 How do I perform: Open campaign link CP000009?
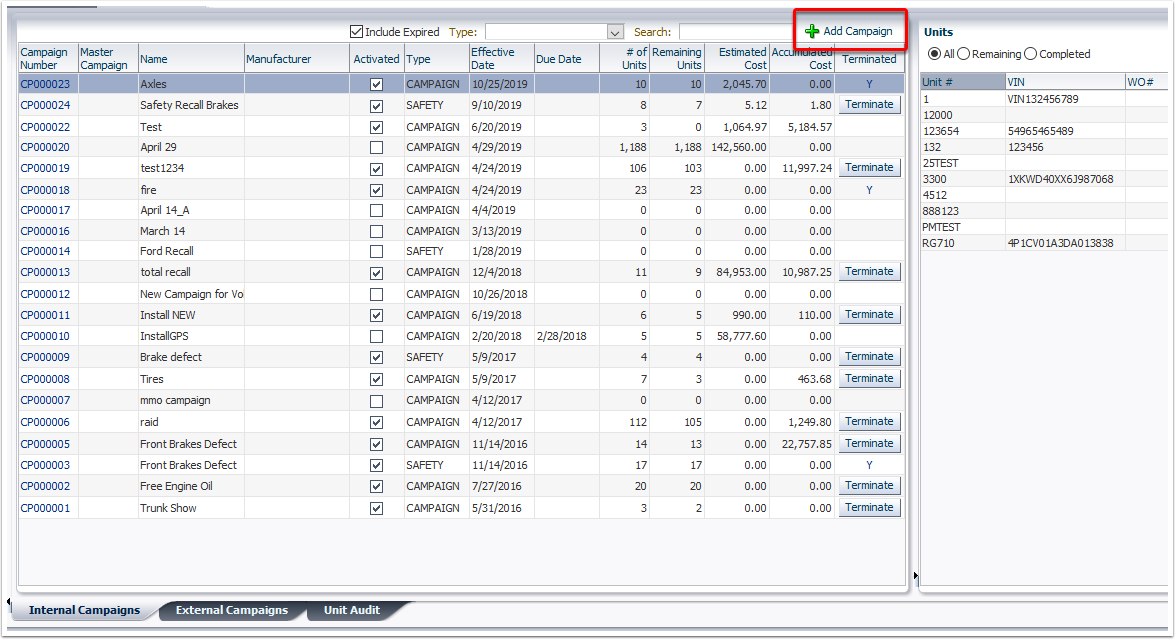(45, 357)
